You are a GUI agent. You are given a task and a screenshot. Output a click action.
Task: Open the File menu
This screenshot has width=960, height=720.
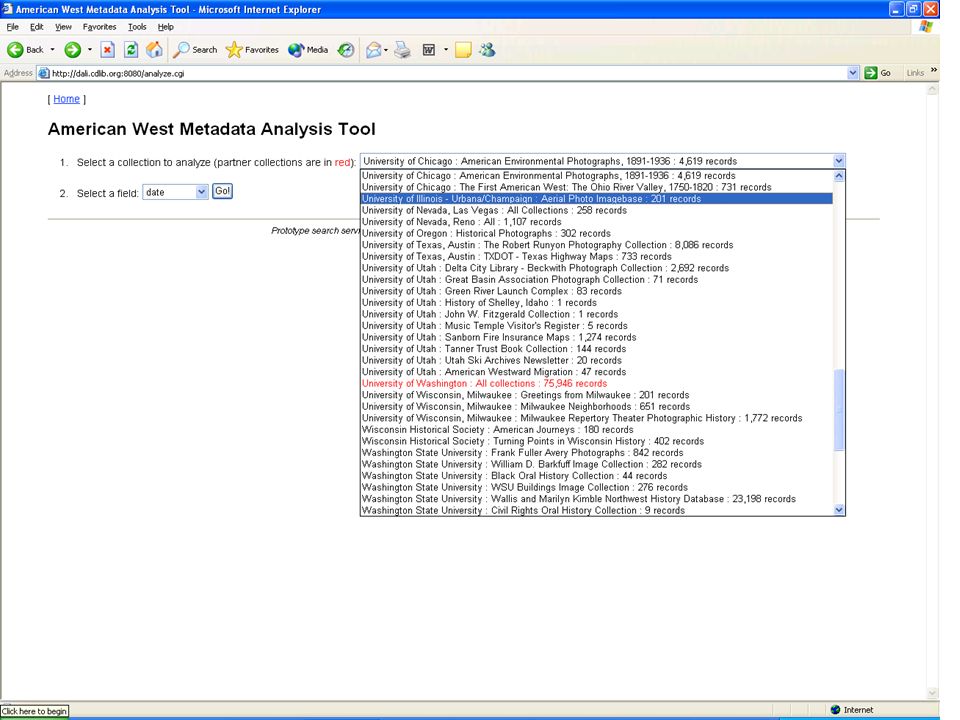coord(12,27)
